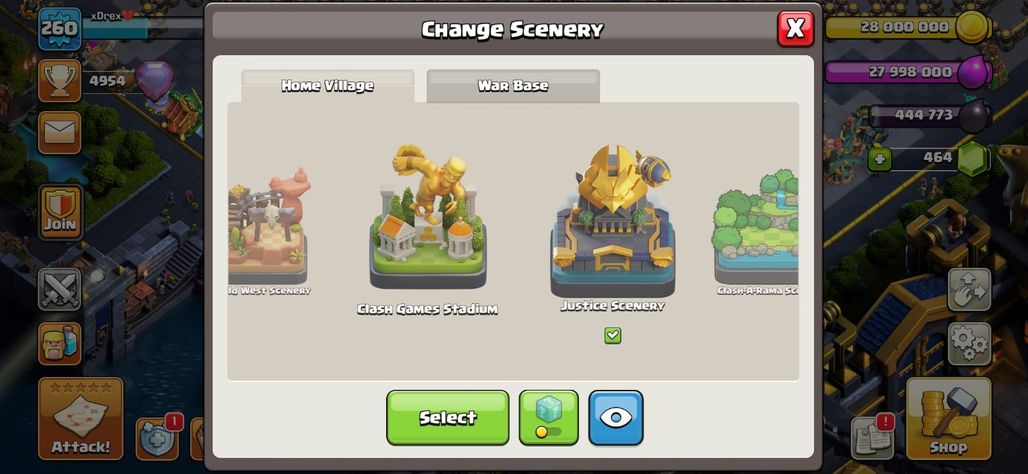Switch to the War Base tab

(513, 86)
